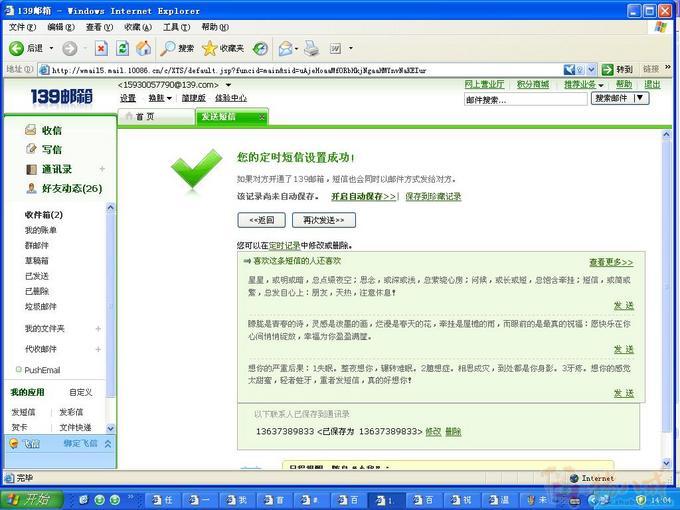Click the 开启自动保存>> link
The image size is (680, 510).
pos(363,196)
